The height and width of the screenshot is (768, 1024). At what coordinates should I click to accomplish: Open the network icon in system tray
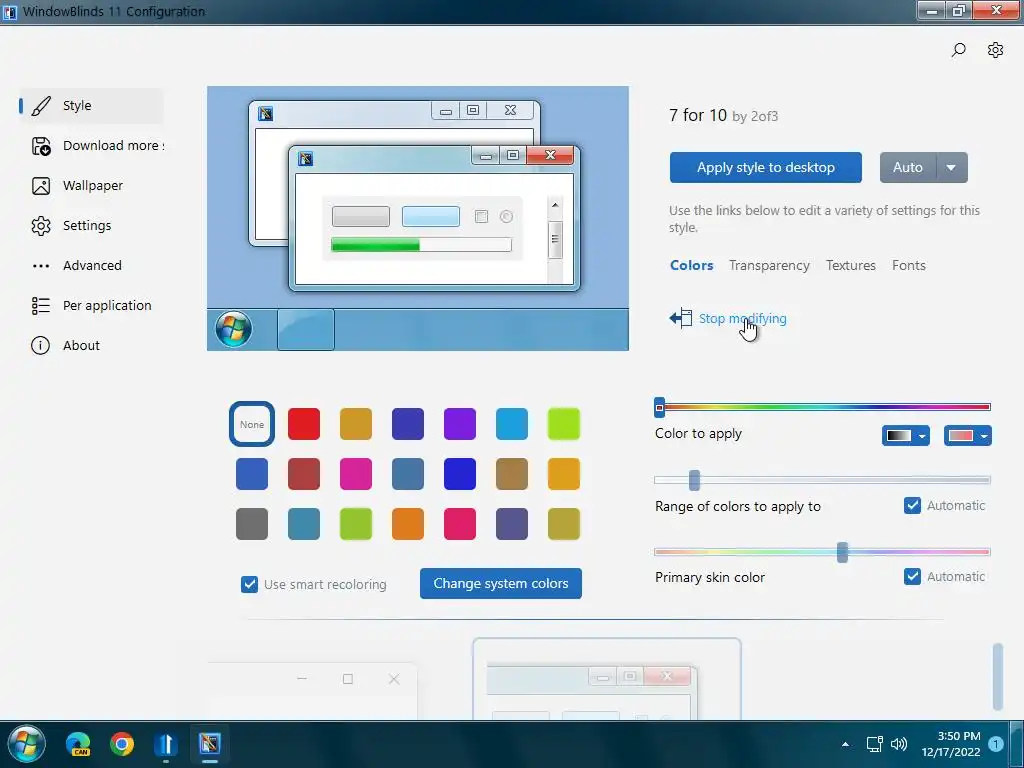point(874,744)
